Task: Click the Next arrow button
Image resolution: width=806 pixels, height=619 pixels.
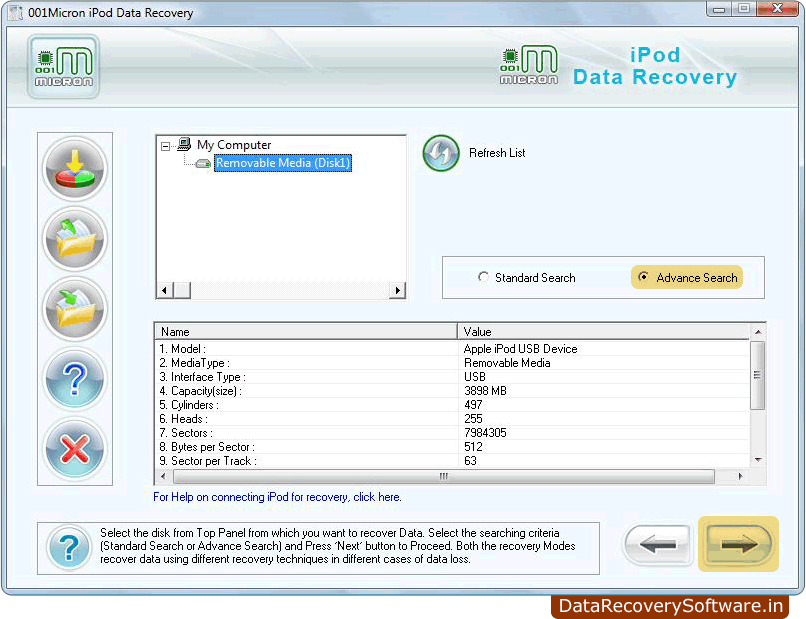Action: pos(738,544)
